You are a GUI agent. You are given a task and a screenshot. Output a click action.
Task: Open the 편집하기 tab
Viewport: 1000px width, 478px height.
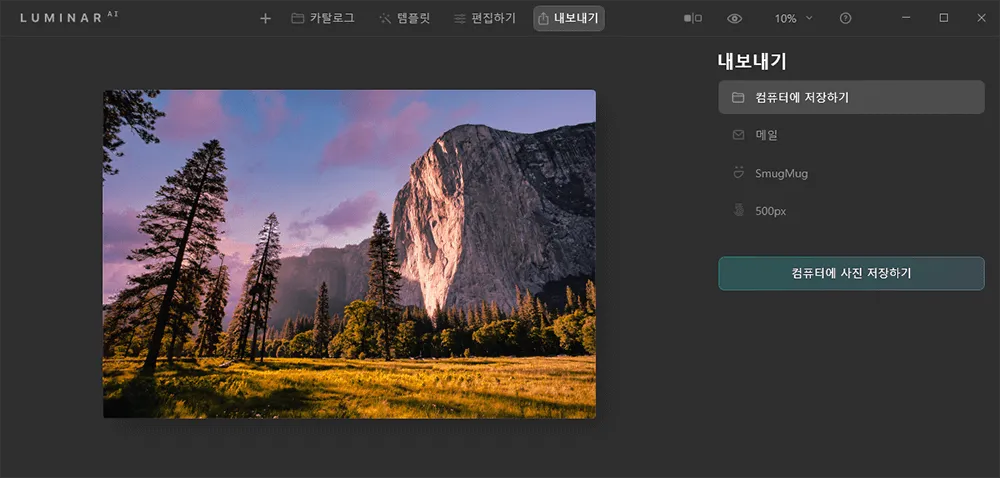point(493,18)
